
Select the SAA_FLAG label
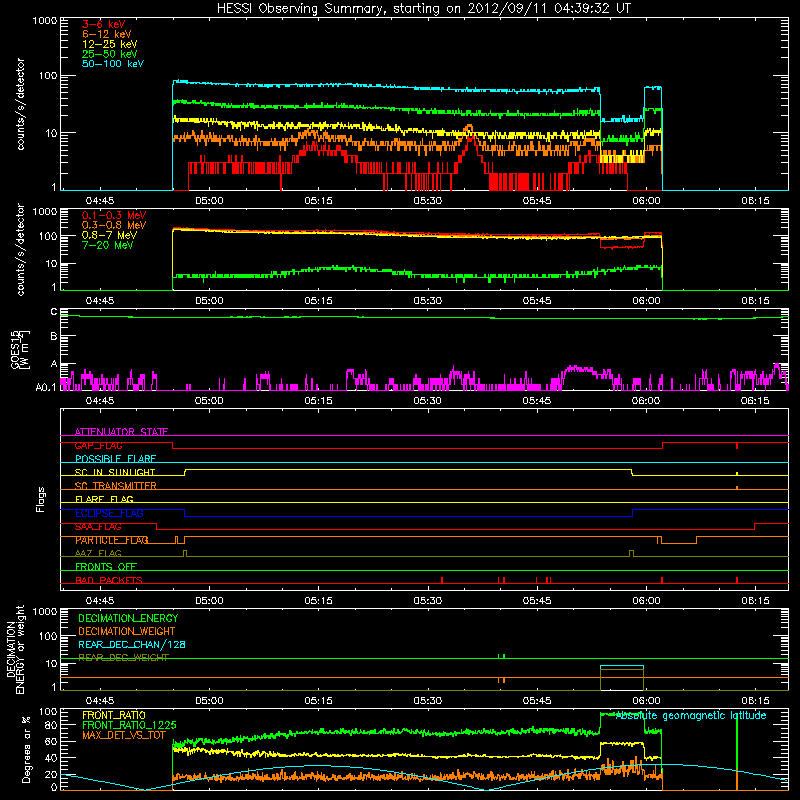click(x=98, y=527)
